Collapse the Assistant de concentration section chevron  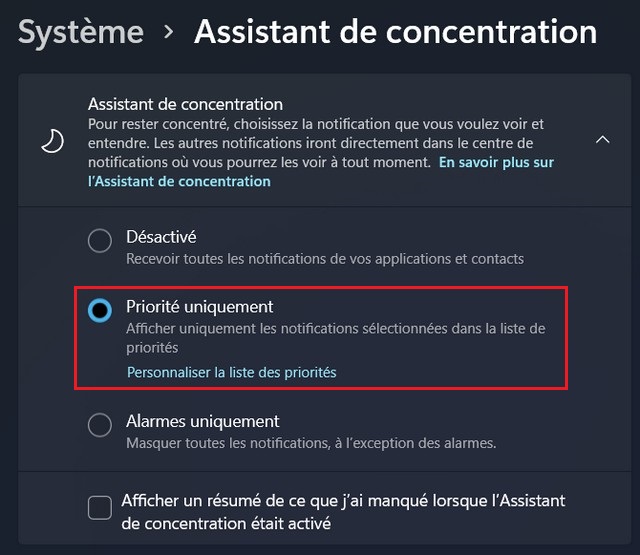(602, 141)
